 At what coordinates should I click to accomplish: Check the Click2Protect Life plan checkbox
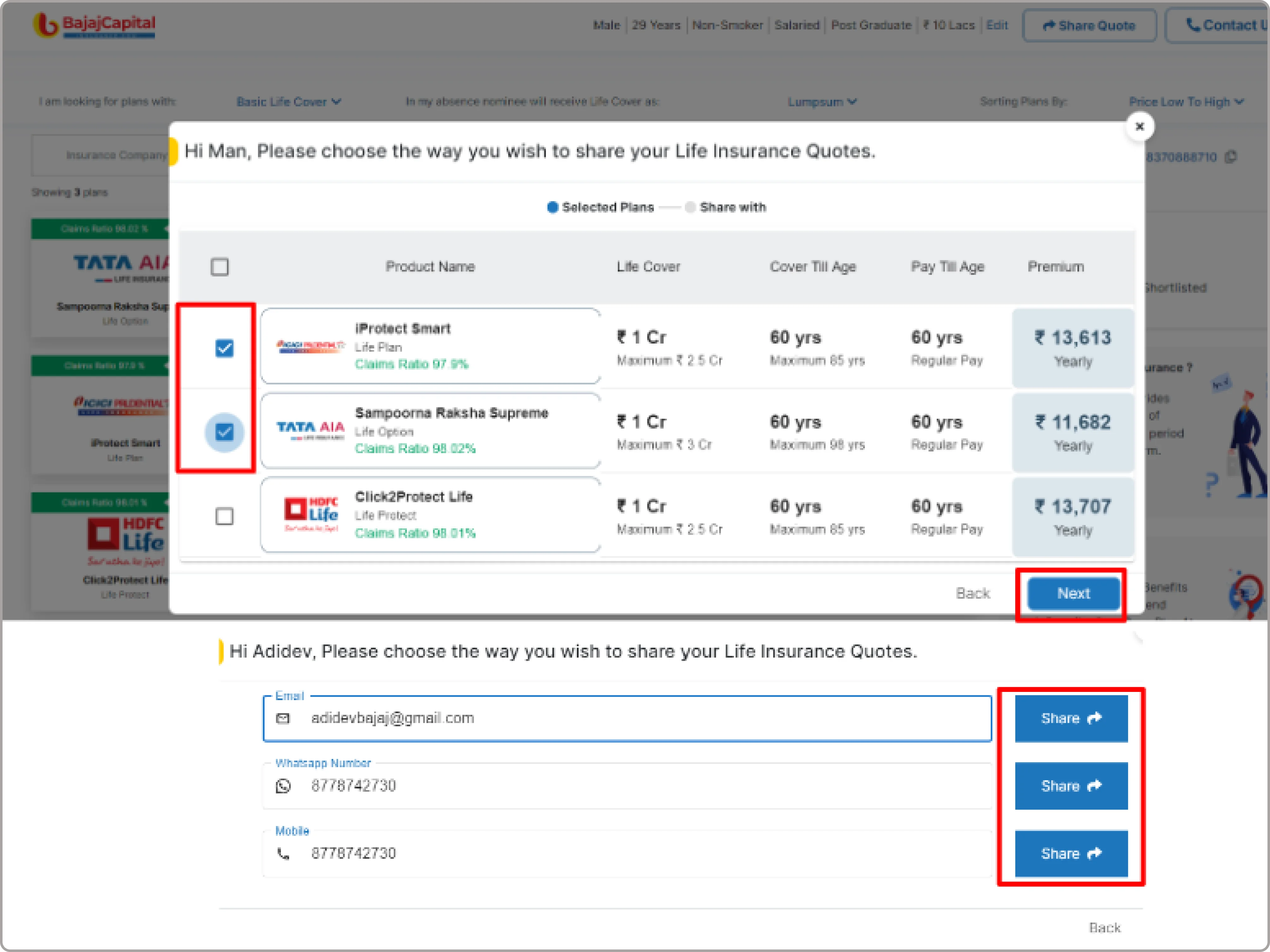[x=224, y=516]
